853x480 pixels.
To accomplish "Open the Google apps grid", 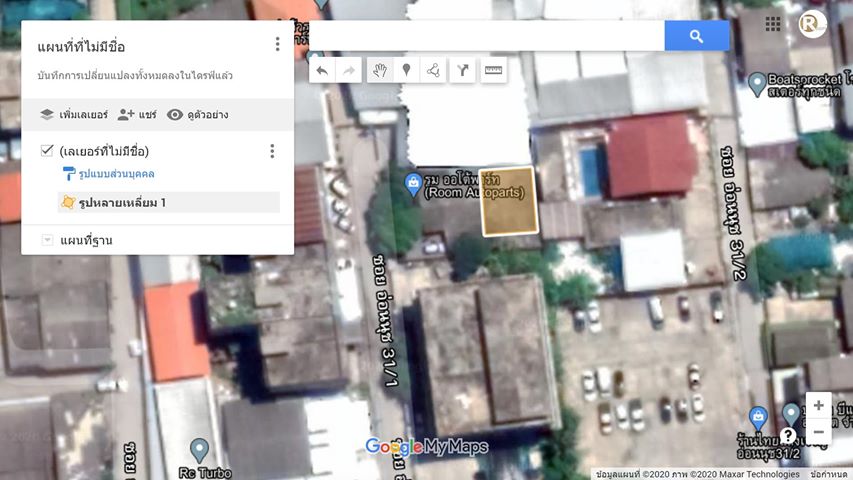I will [x=773, y=24].
